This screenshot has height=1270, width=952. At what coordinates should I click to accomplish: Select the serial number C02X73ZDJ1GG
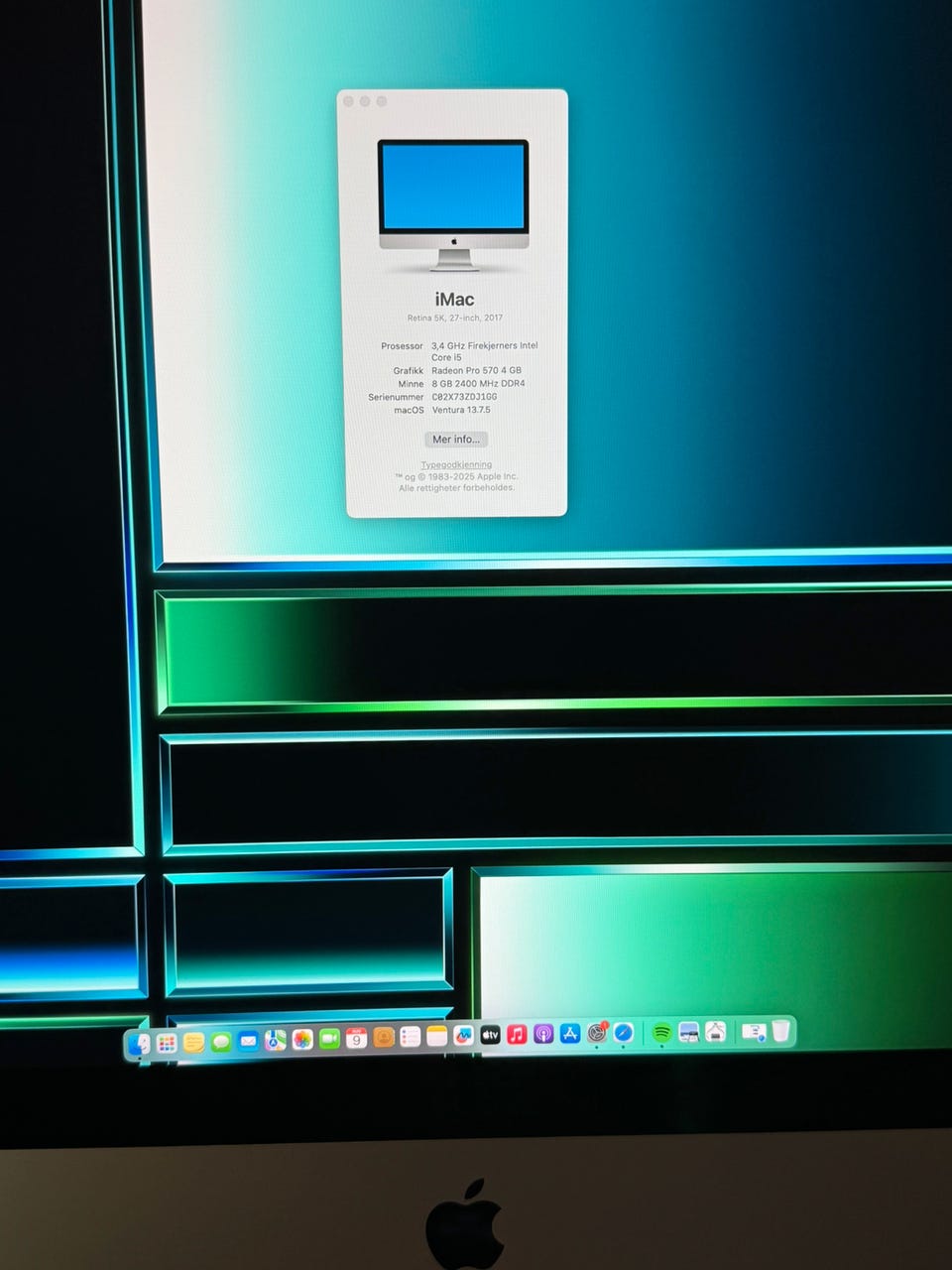[x=464, y=396]
